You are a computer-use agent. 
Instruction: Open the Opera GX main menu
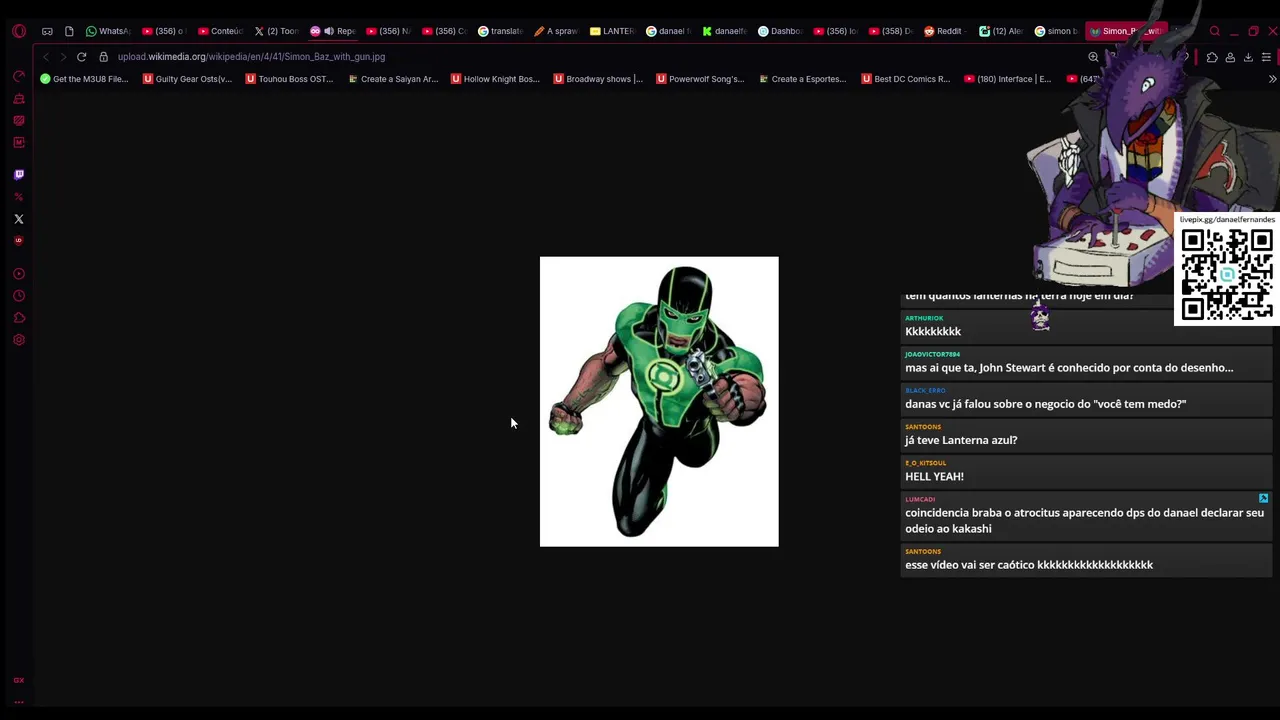[19, 31]
